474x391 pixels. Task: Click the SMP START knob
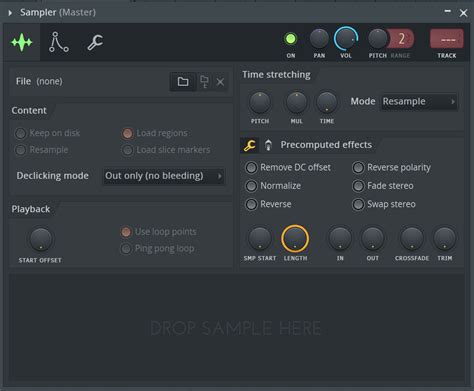260,239
